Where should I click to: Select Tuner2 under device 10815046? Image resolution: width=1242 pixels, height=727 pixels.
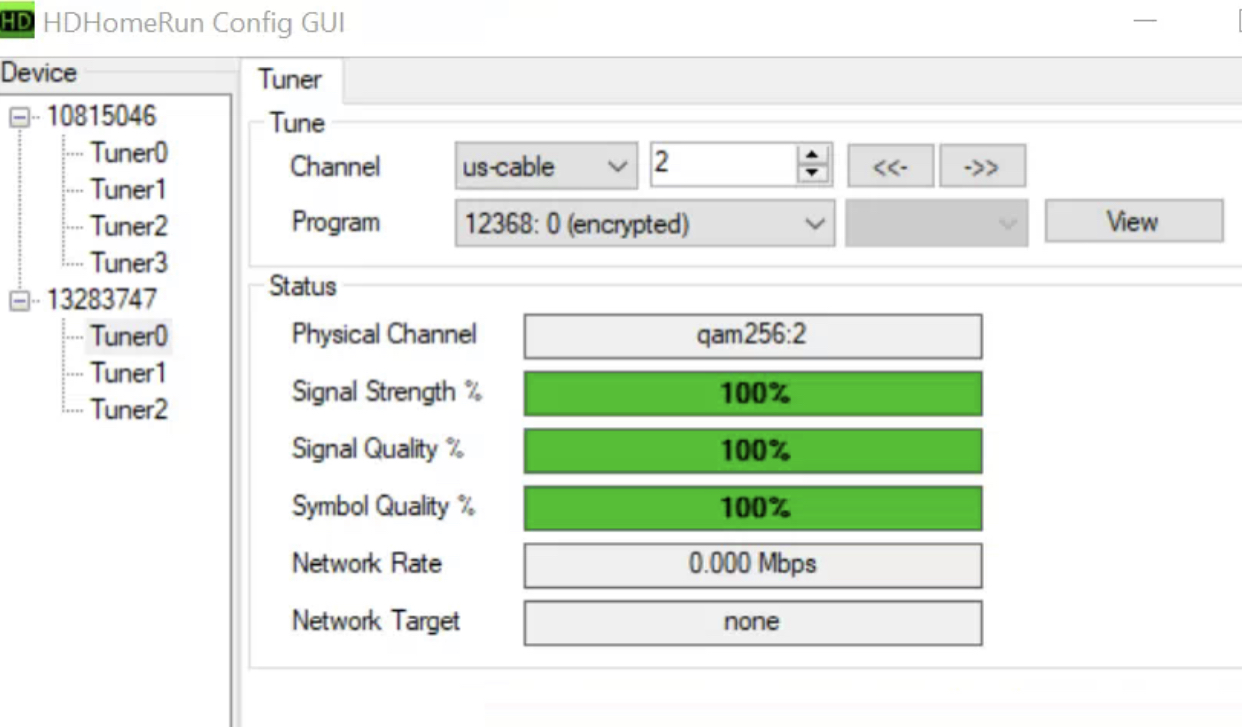128,227
